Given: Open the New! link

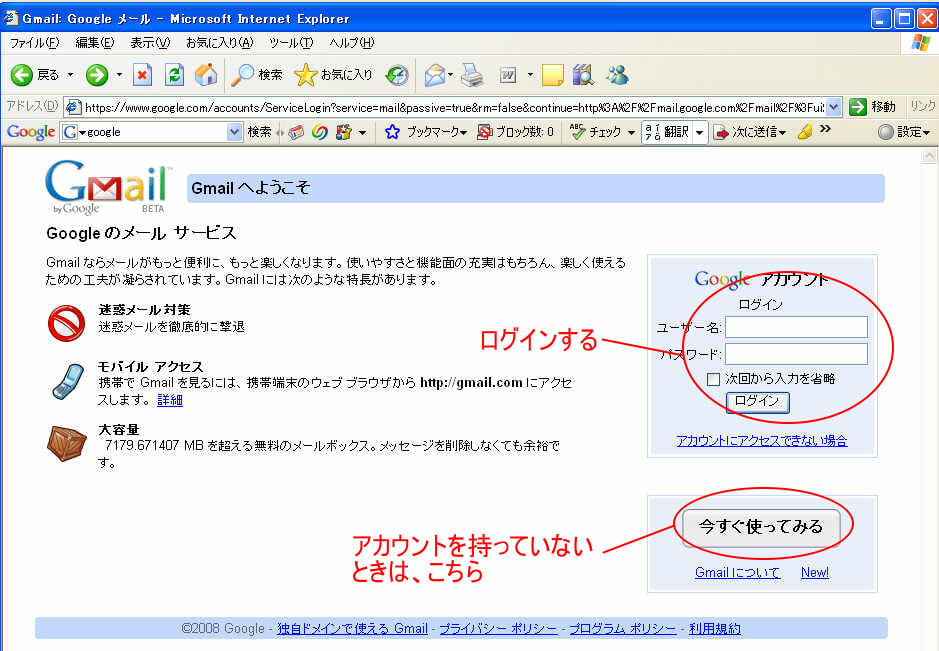Looking at the screenshot, I should (815, 573).
